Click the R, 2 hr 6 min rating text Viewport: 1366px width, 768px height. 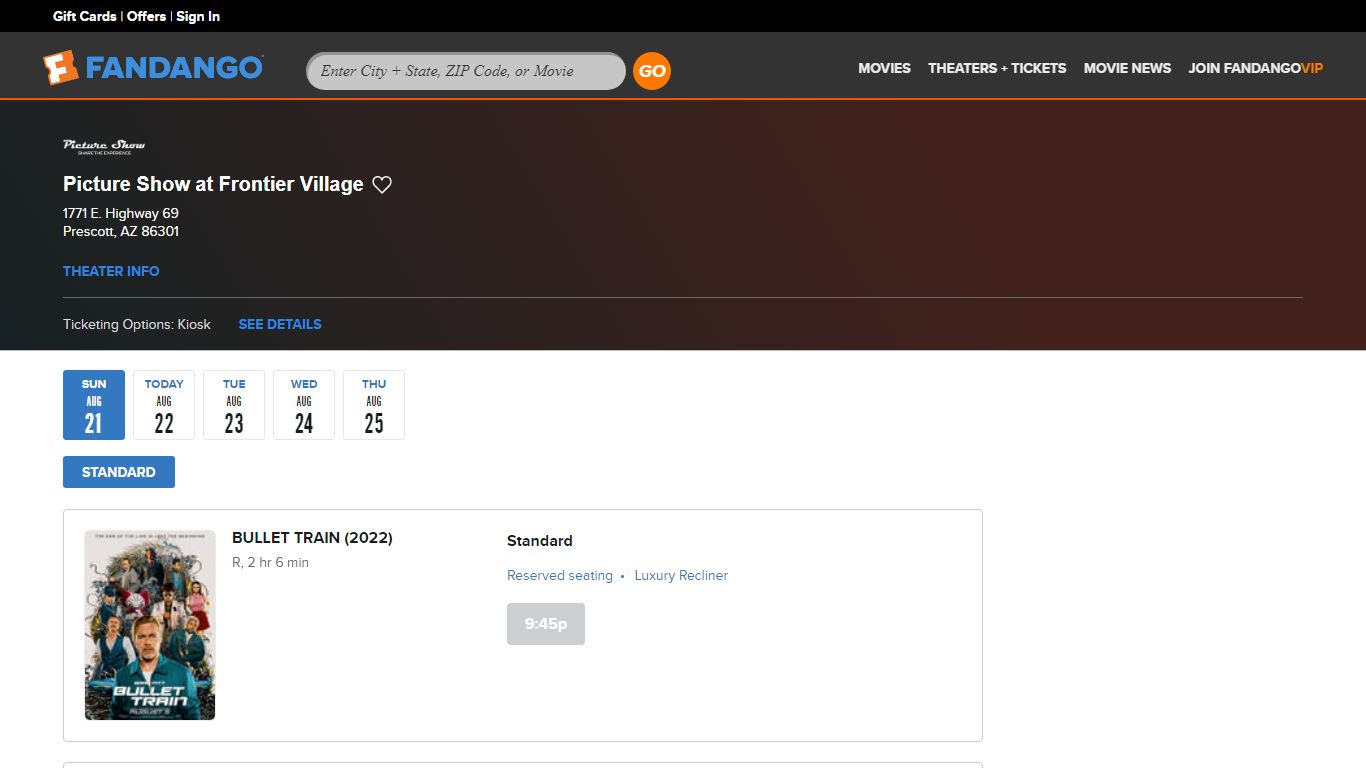pyautogui.click(x=270, y=563)
